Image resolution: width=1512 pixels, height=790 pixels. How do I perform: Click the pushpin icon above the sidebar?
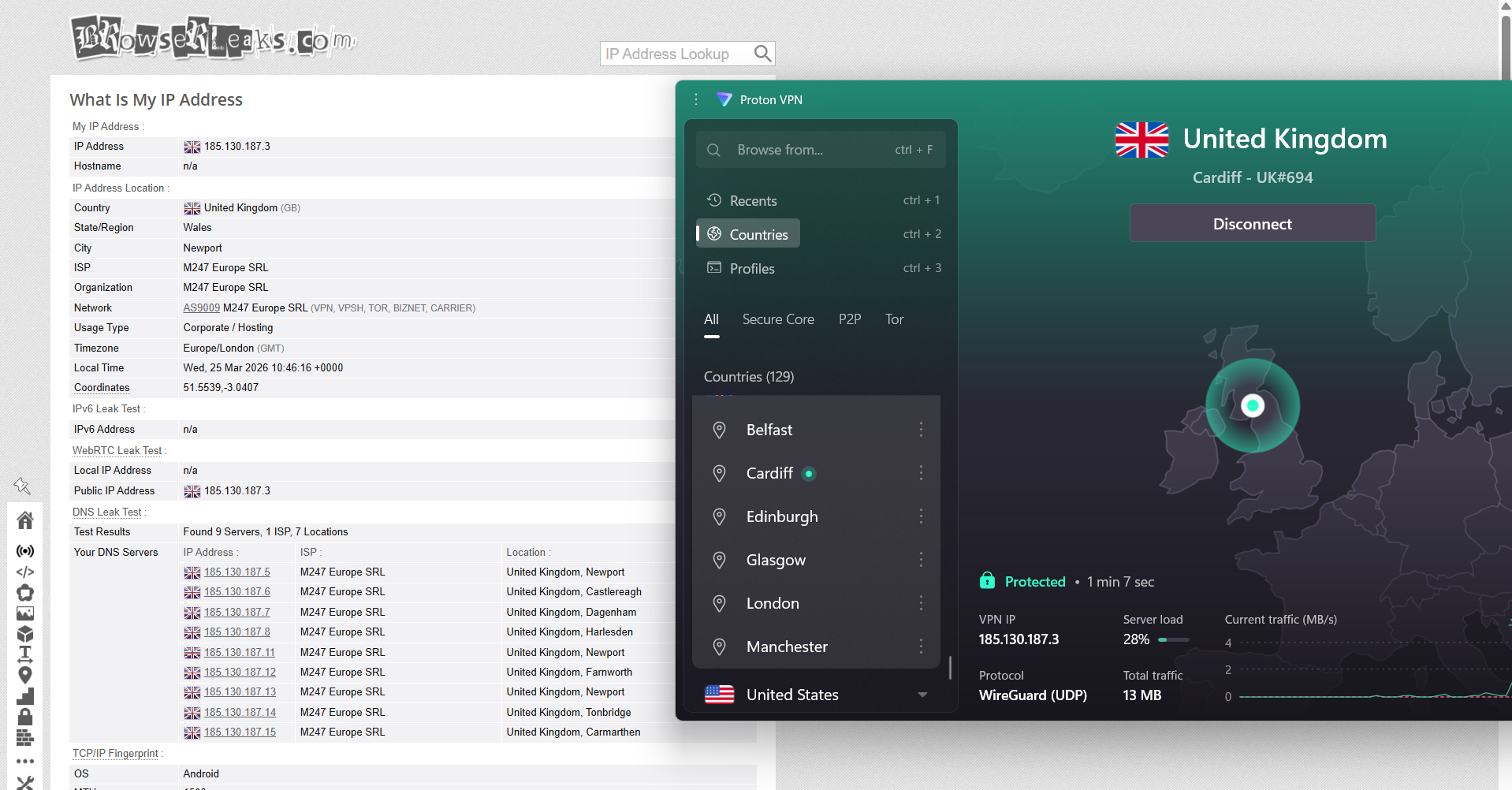[22, 486]
